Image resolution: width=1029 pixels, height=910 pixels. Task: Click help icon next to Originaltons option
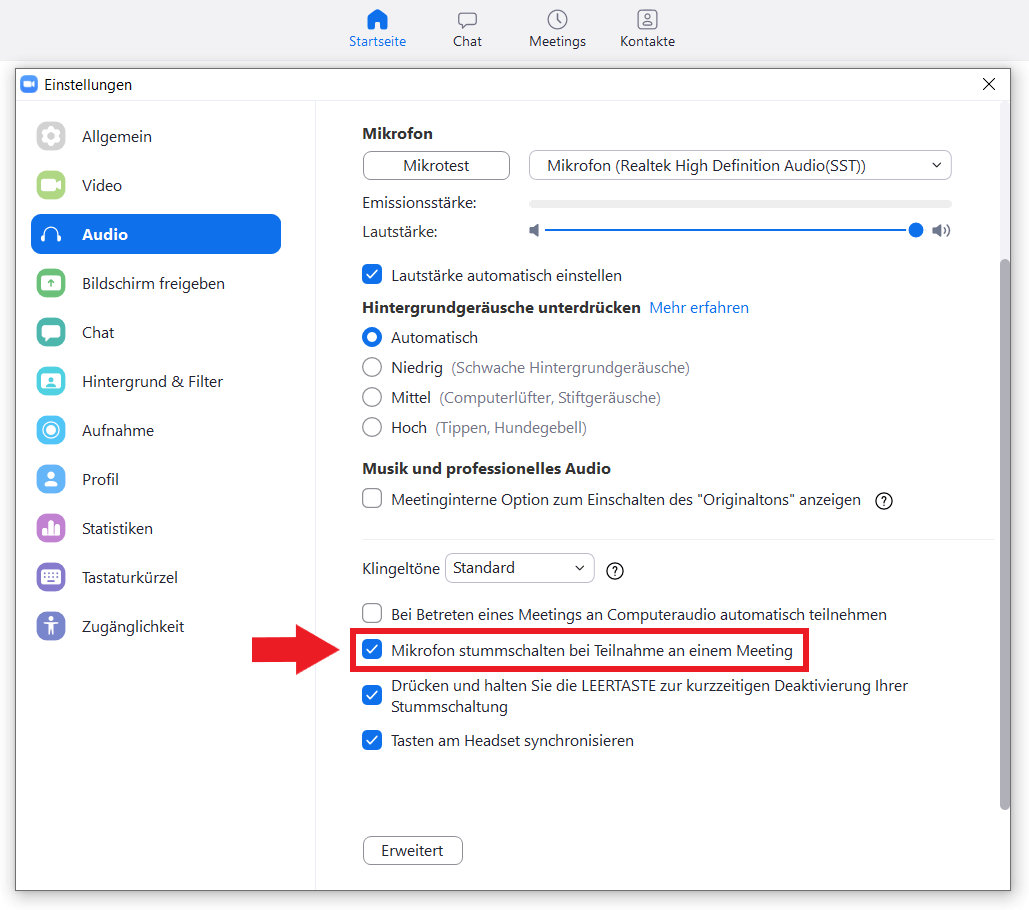pyautogui.click(x=884, y=501)
